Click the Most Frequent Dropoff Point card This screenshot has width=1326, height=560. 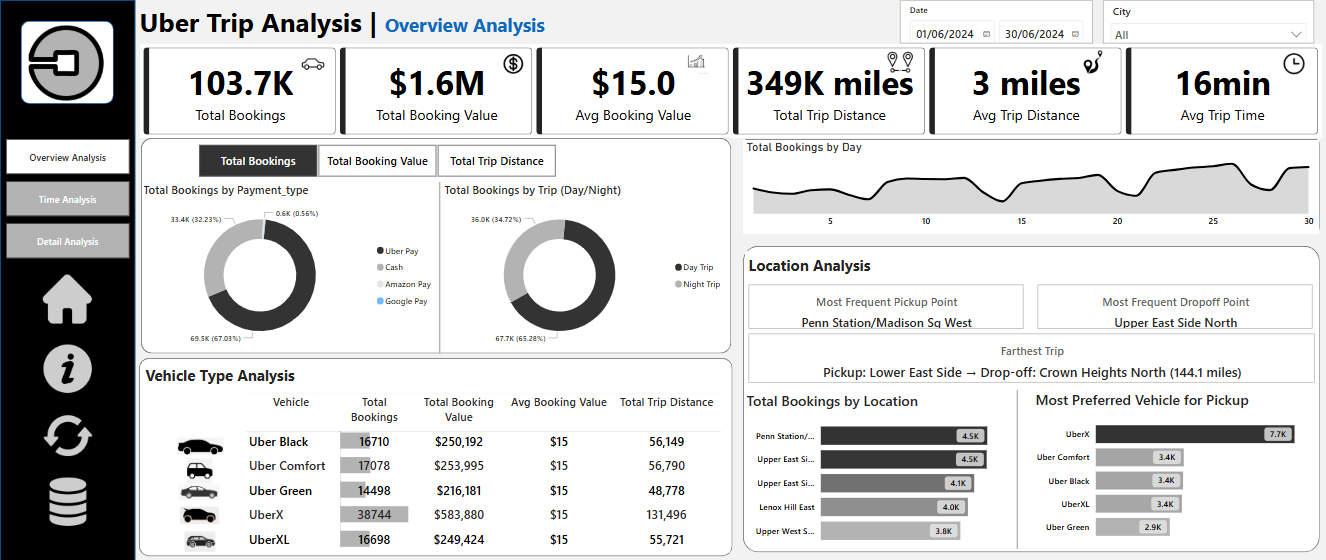1175,307
